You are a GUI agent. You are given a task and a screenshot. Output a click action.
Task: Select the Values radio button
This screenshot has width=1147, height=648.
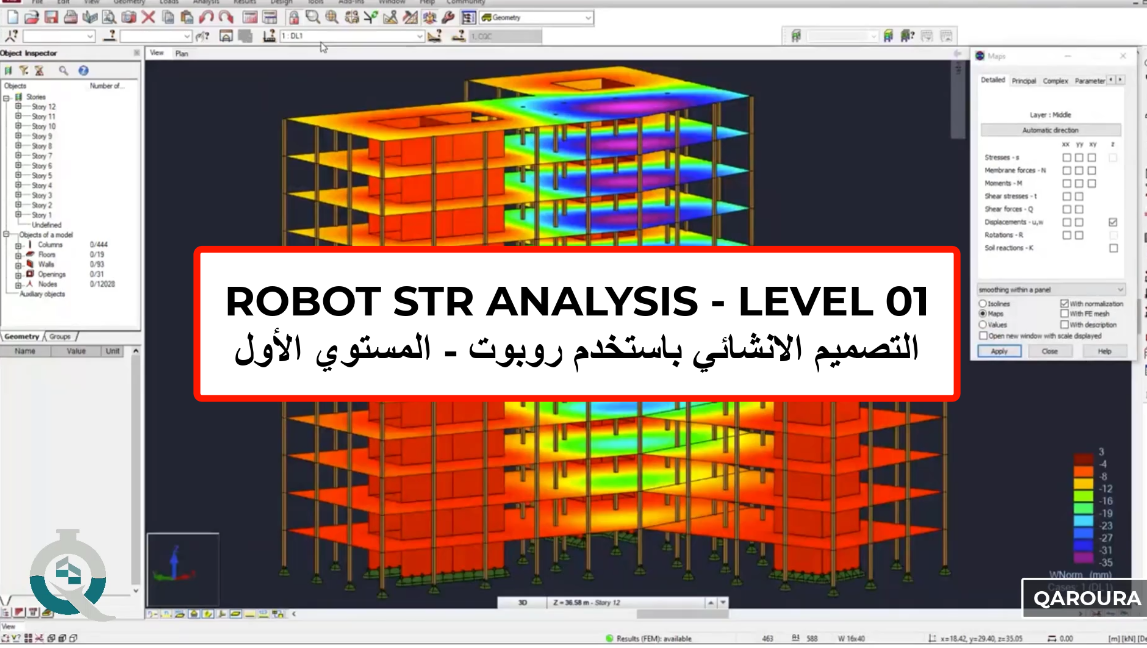[983, 325]
